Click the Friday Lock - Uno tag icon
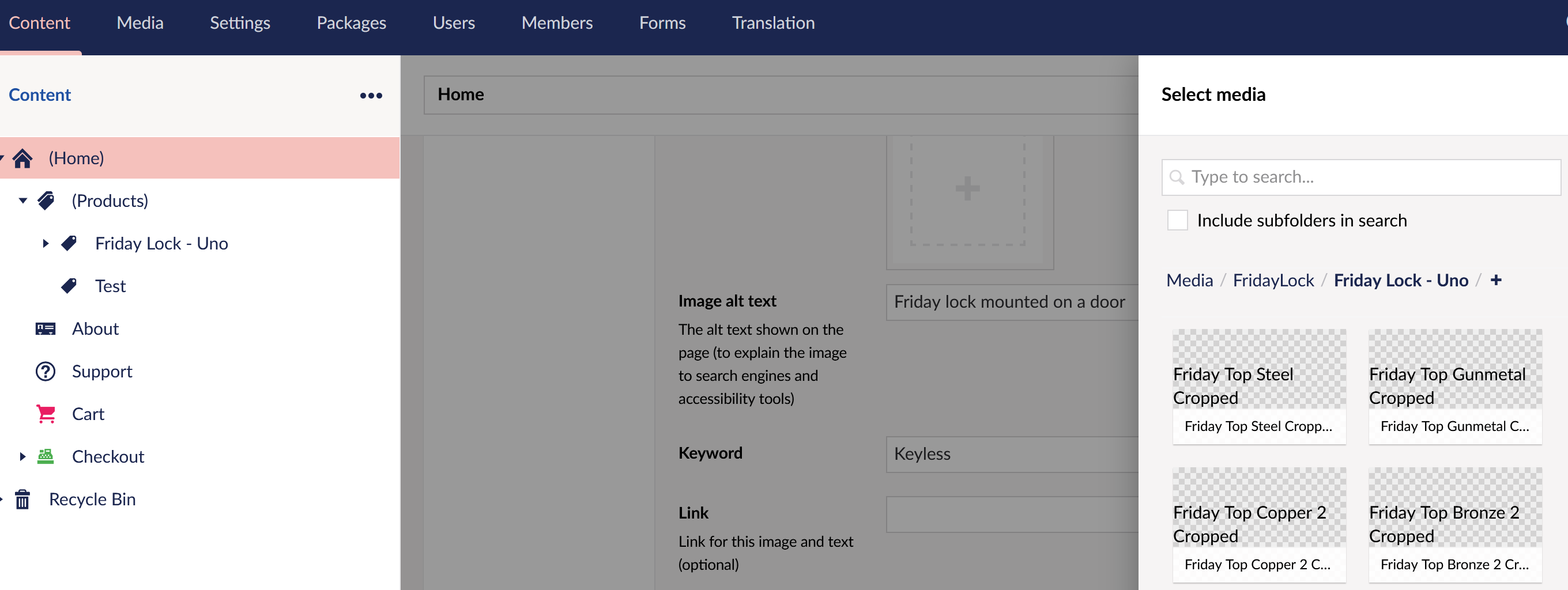 point(69,243)
